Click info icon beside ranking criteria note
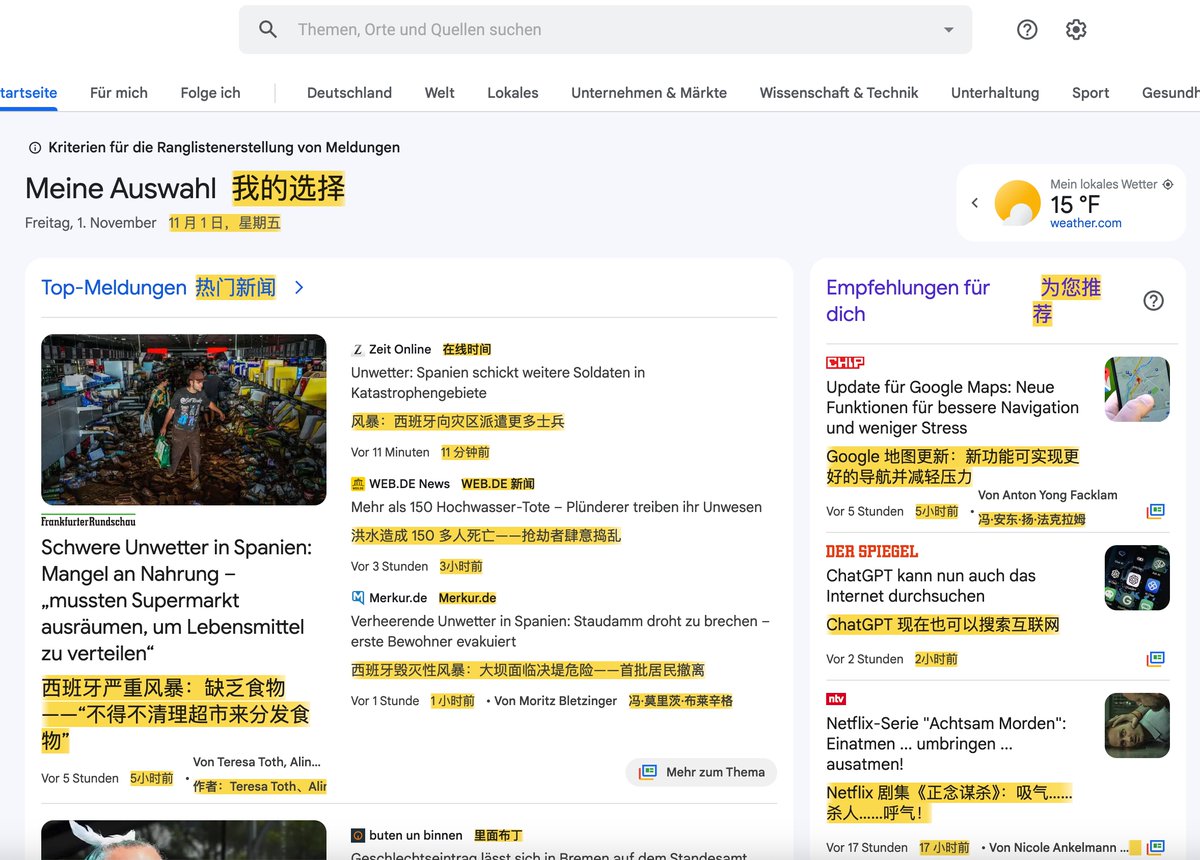This screenshot has height=860, width=1200. 35,147
